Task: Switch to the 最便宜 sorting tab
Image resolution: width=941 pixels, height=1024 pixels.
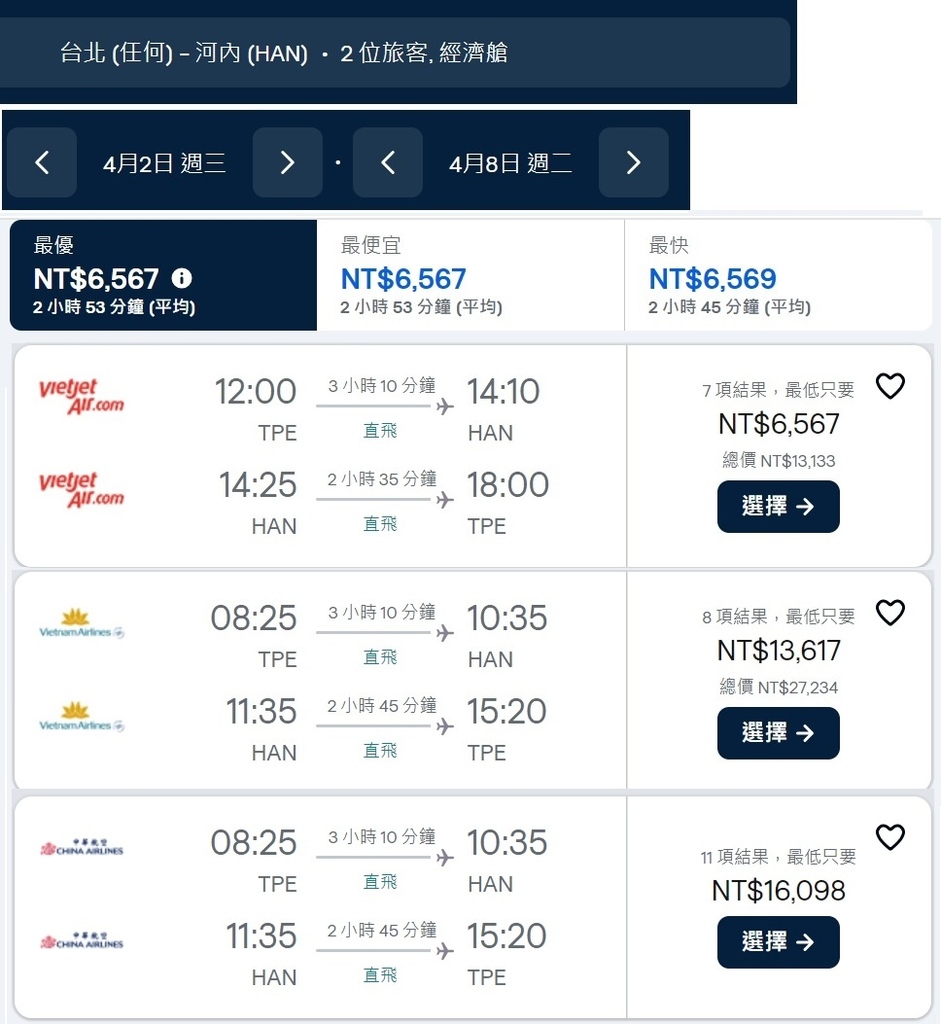Action: click(x=470, y=275)
